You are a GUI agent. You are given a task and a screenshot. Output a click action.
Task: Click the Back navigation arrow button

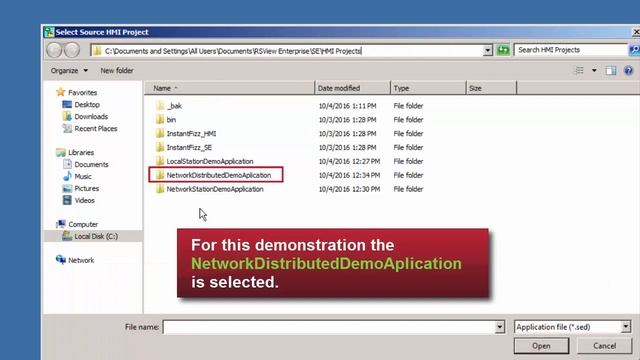coord(54,50)
